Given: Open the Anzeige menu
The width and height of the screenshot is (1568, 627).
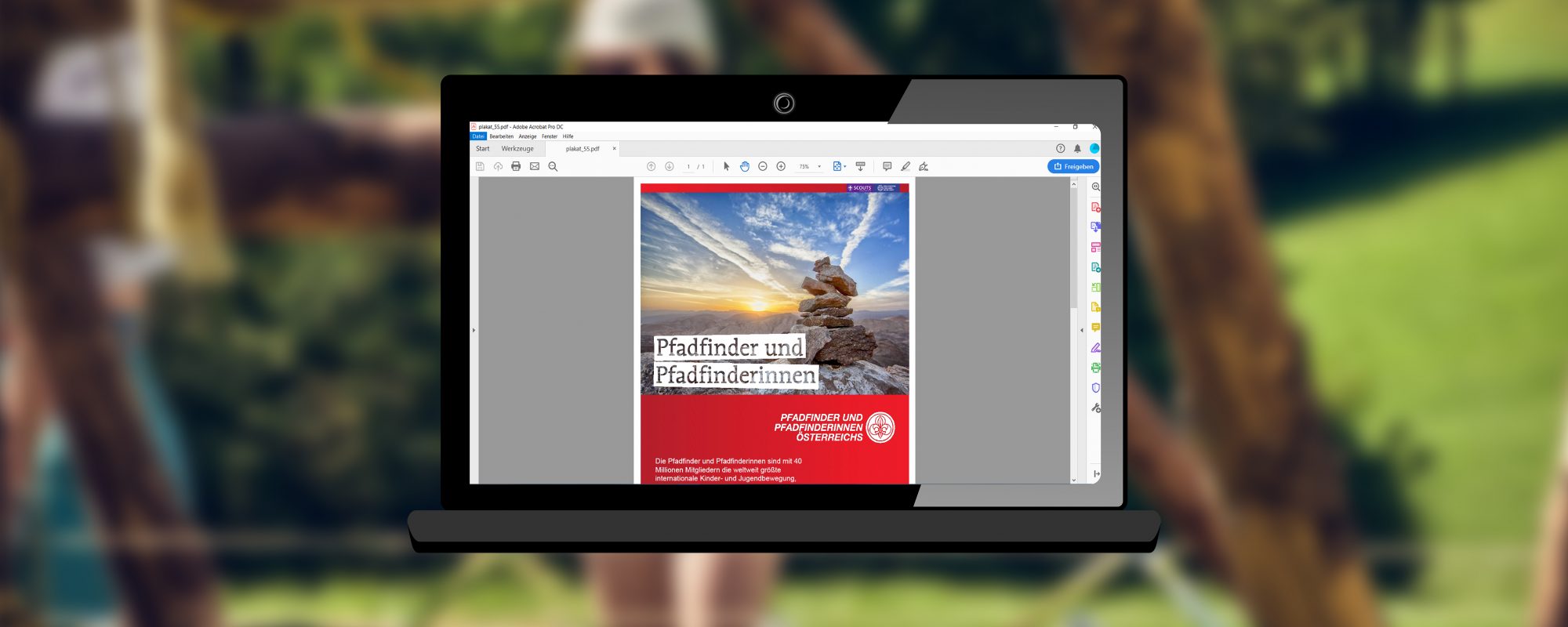Looking at the screenshot, I should pyautogui.click(x=528, y=136).
